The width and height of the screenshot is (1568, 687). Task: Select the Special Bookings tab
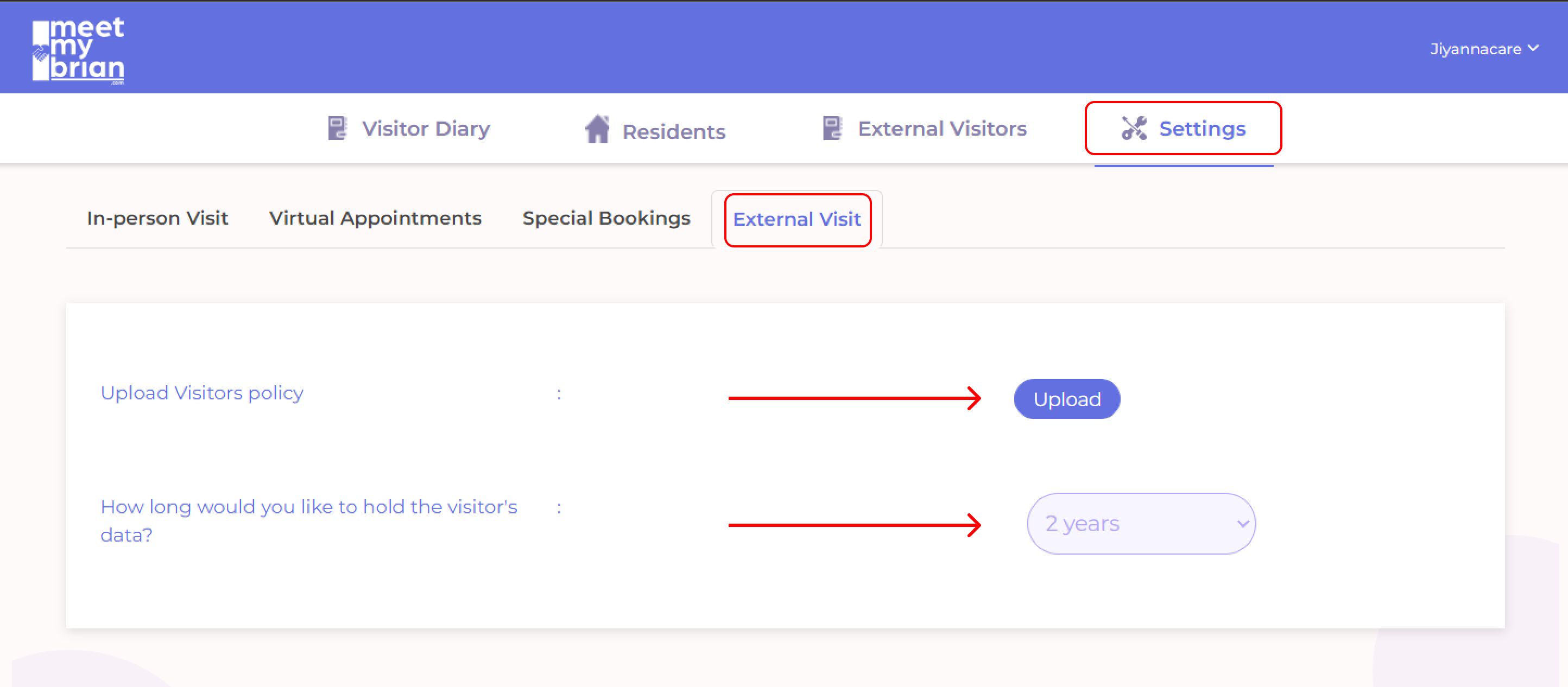point(606,218)
